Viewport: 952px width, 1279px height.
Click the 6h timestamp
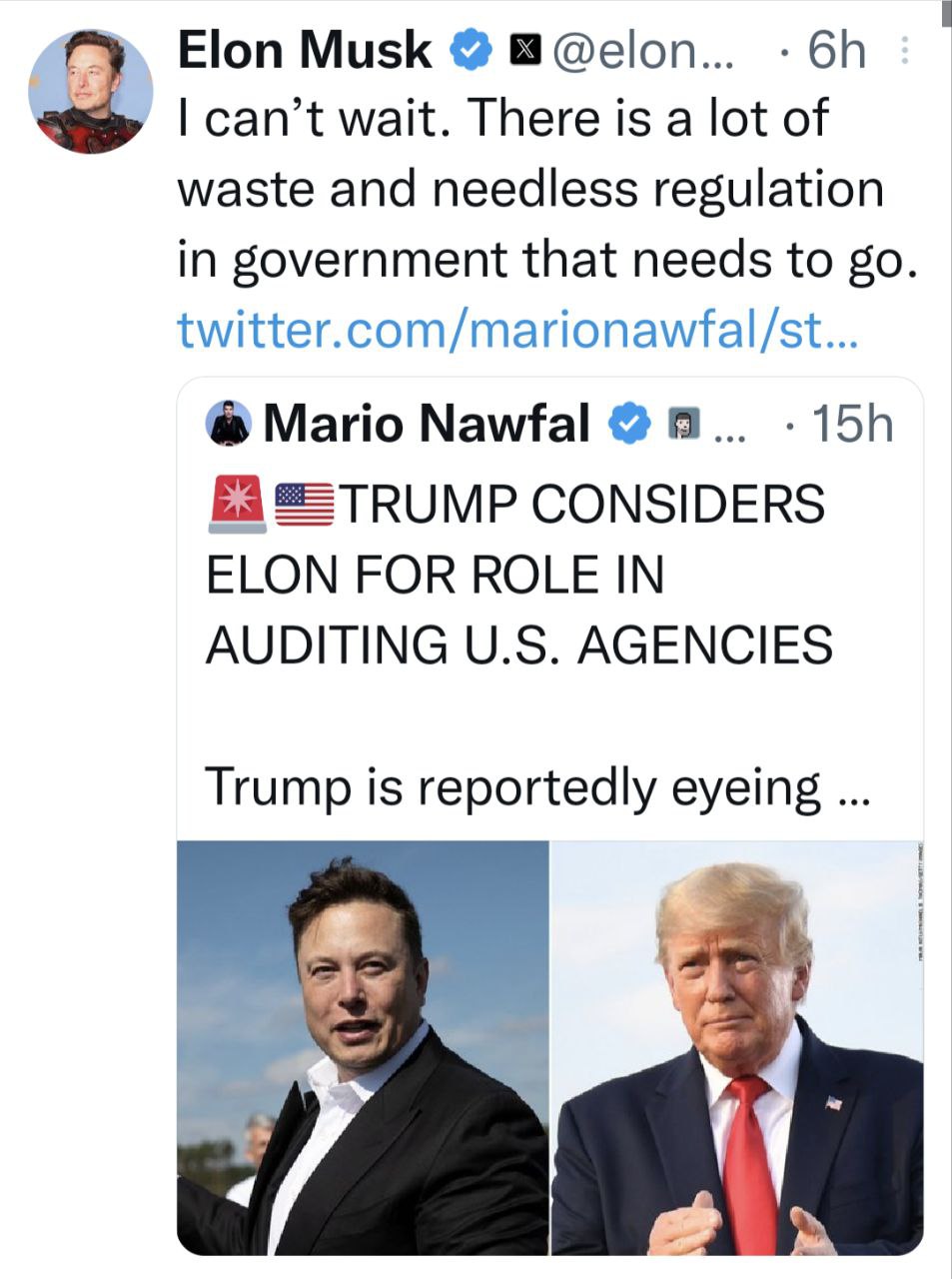pos(835,50)
